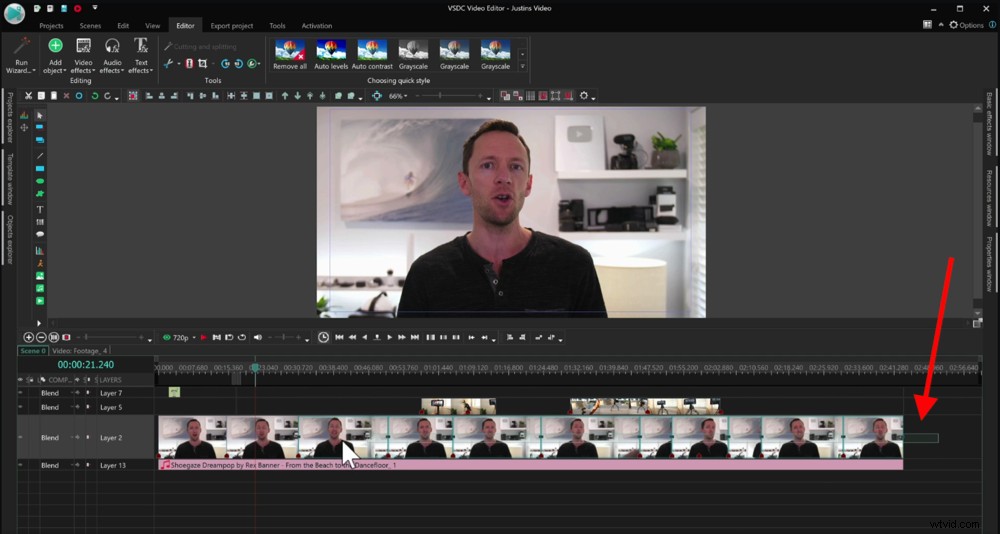The width and height of the screenshot is (1000, 534).
Task: Toggle the lock marker on Layer 13
Action: click(88, 465)
